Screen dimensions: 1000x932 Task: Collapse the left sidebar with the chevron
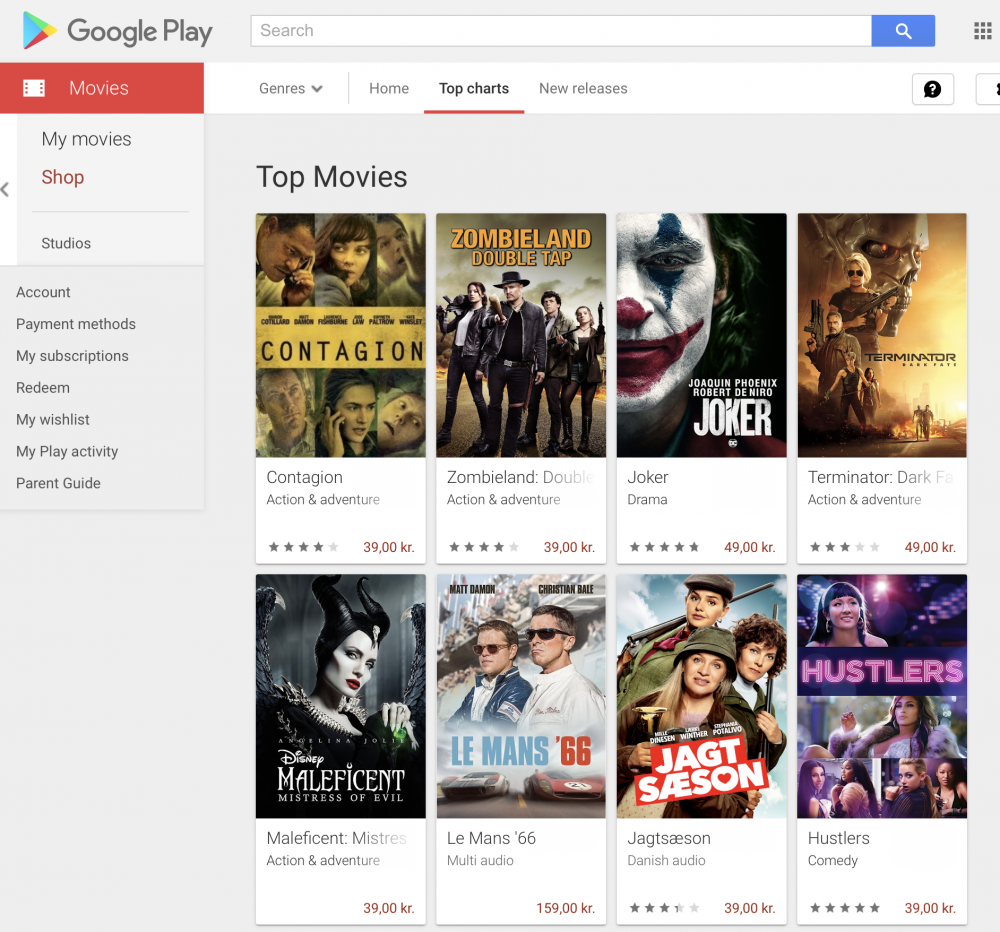[5, 190]
